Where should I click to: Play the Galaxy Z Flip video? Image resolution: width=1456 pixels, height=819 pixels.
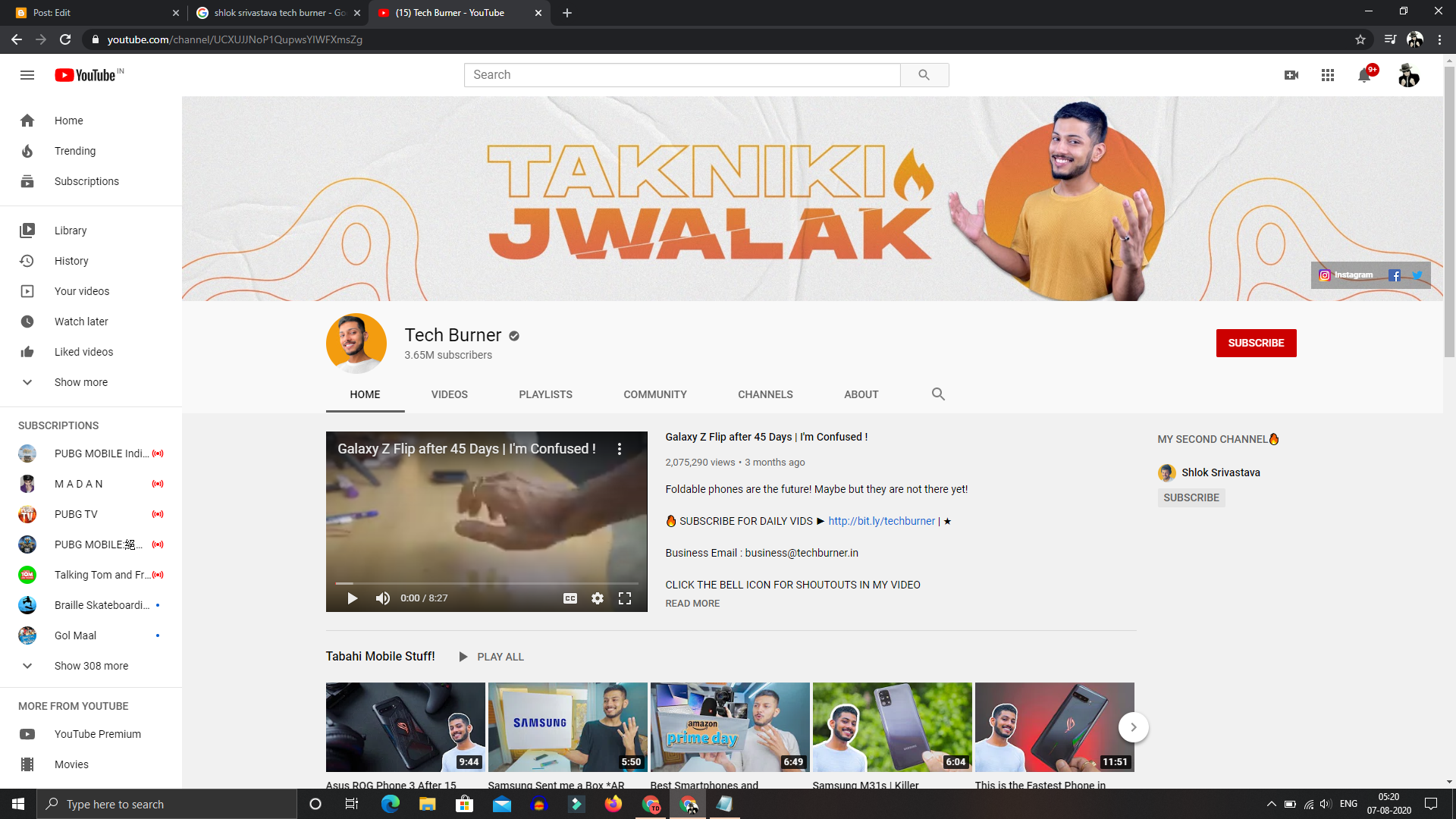coord(352,598)
